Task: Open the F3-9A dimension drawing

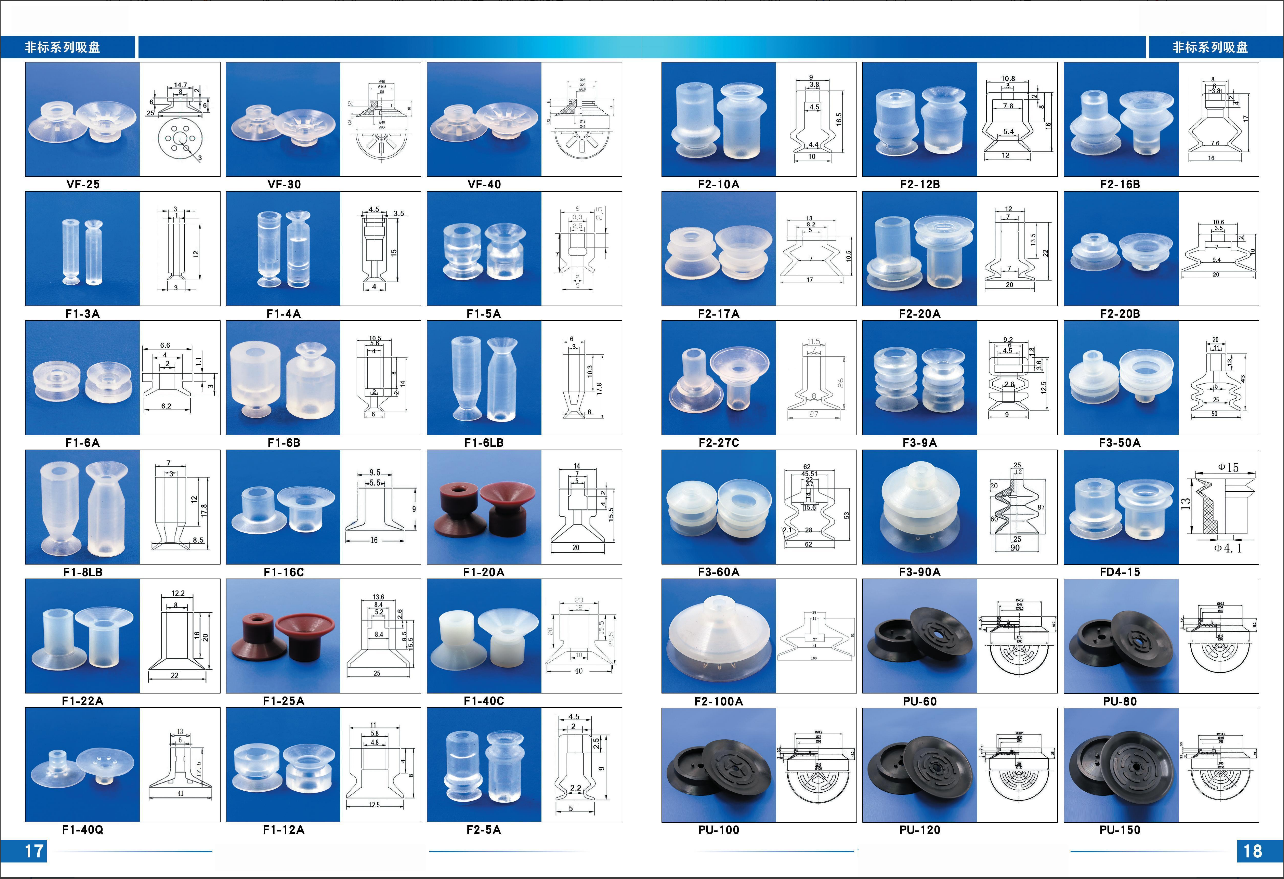Action: 1017,378
